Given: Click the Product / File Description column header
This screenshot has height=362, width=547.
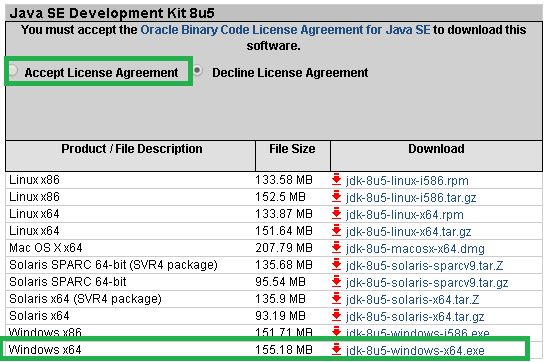Looking at the screenshot, I should [130, 156].
